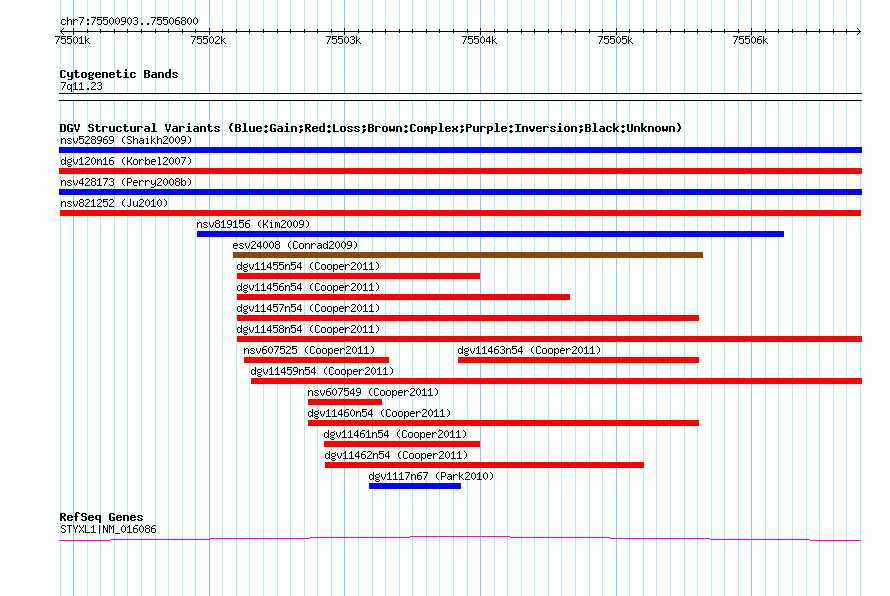Click dgv11461n54 (Cooper2011) label
This screenshot has height=596, width=890.
395,434
